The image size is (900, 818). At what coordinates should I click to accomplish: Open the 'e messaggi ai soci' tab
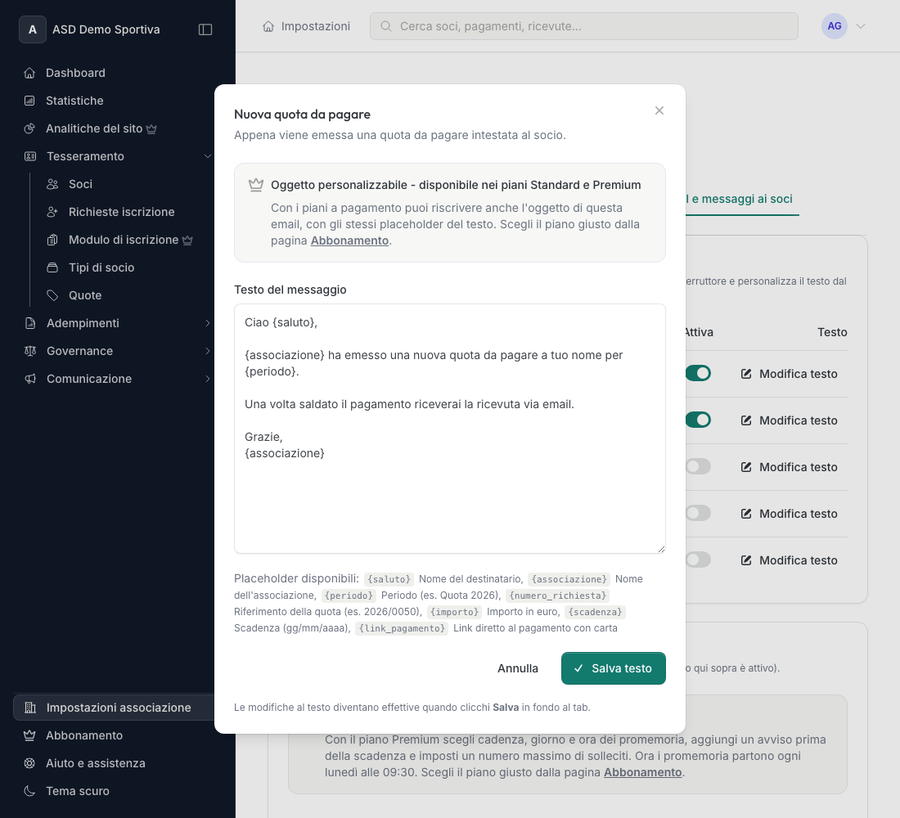pyautogui.click(x=742, y=199)
